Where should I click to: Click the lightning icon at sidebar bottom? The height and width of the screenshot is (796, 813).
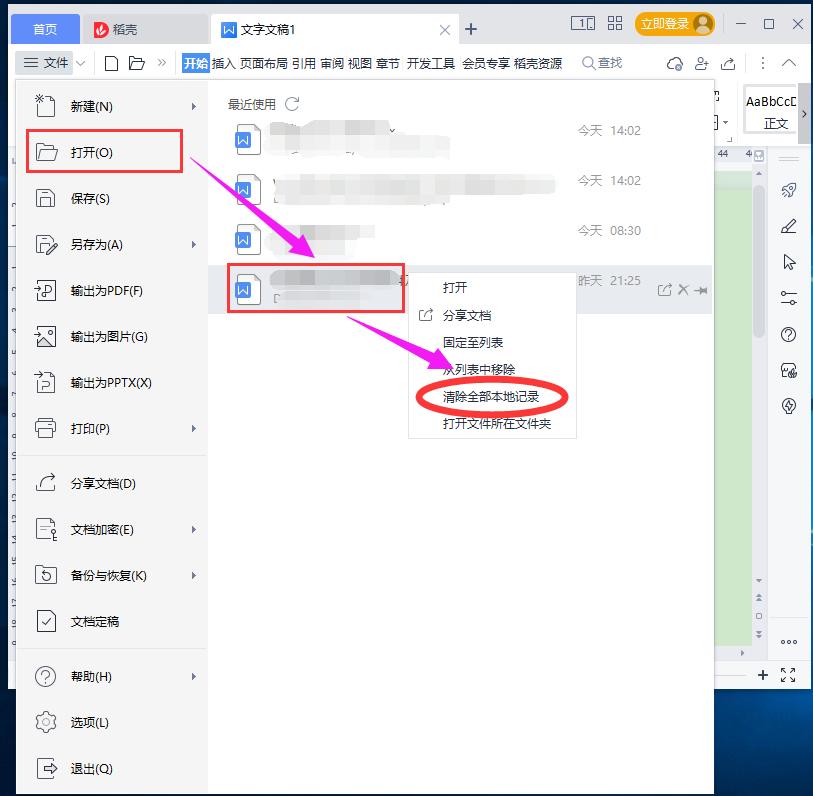(x=788, y=405)
